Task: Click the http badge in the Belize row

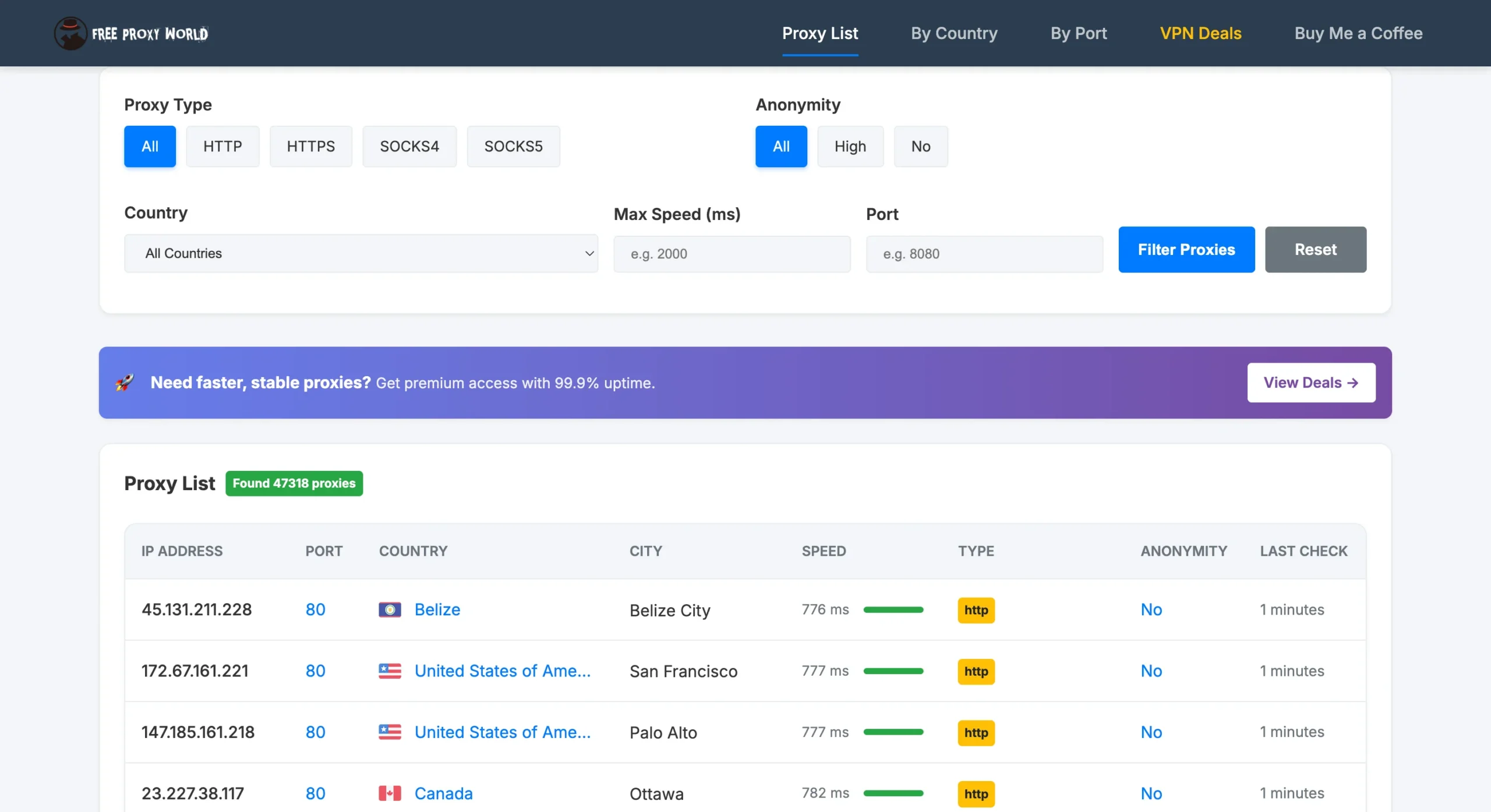Action: pos(976,610)
